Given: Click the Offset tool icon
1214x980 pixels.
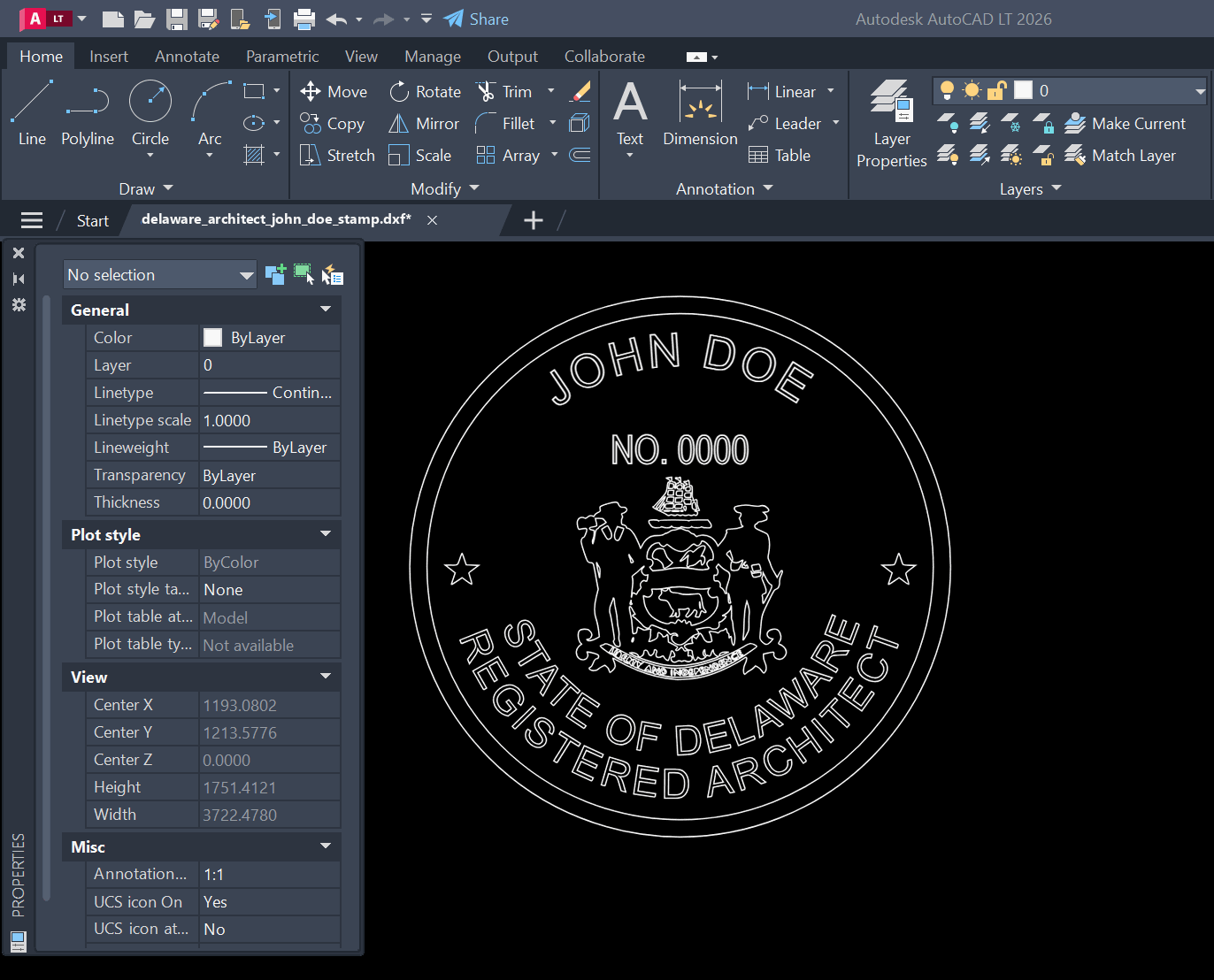Looking at the screenshot, I should (x=580, y=156).
